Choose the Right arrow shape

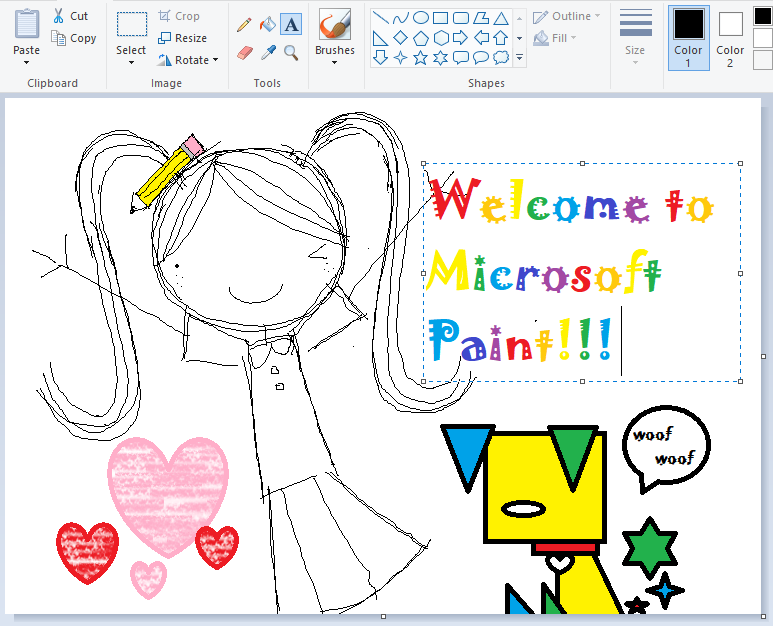460,38
